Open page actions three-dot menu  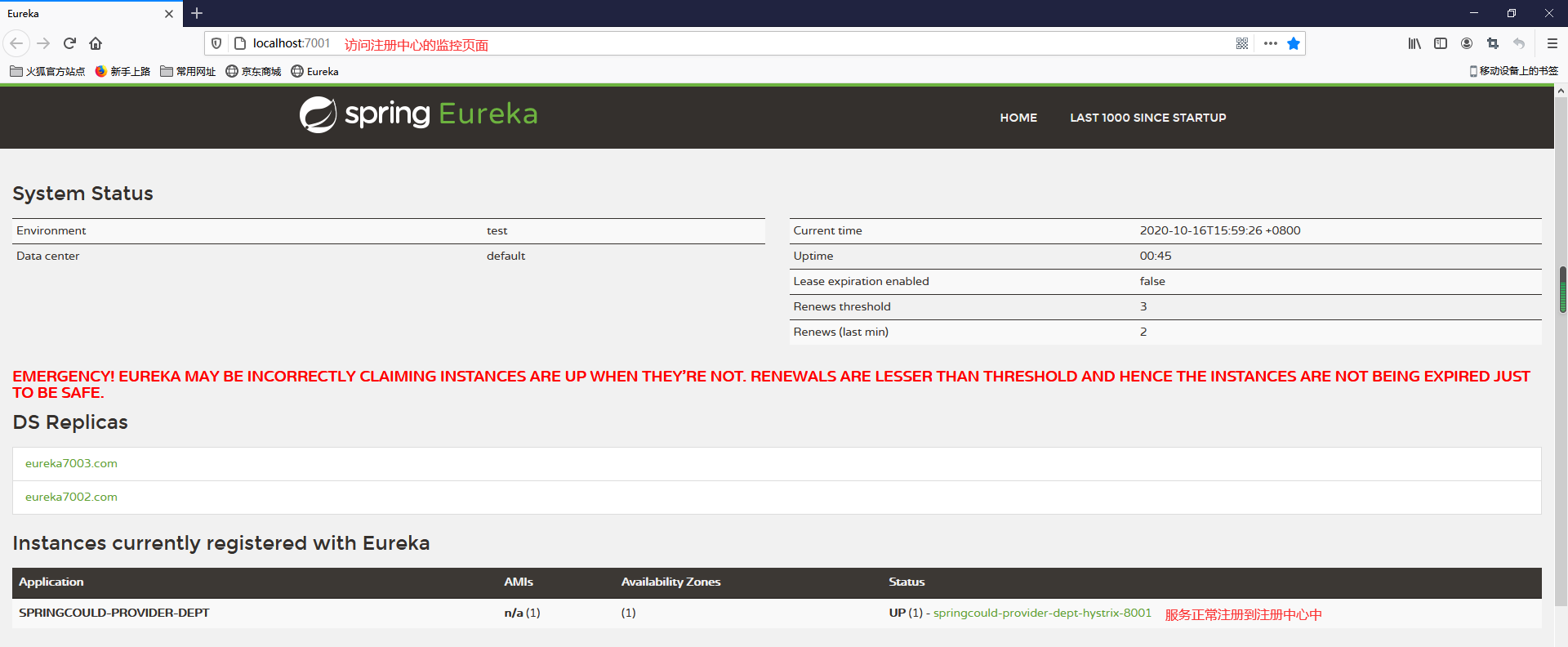(1271, 43)
